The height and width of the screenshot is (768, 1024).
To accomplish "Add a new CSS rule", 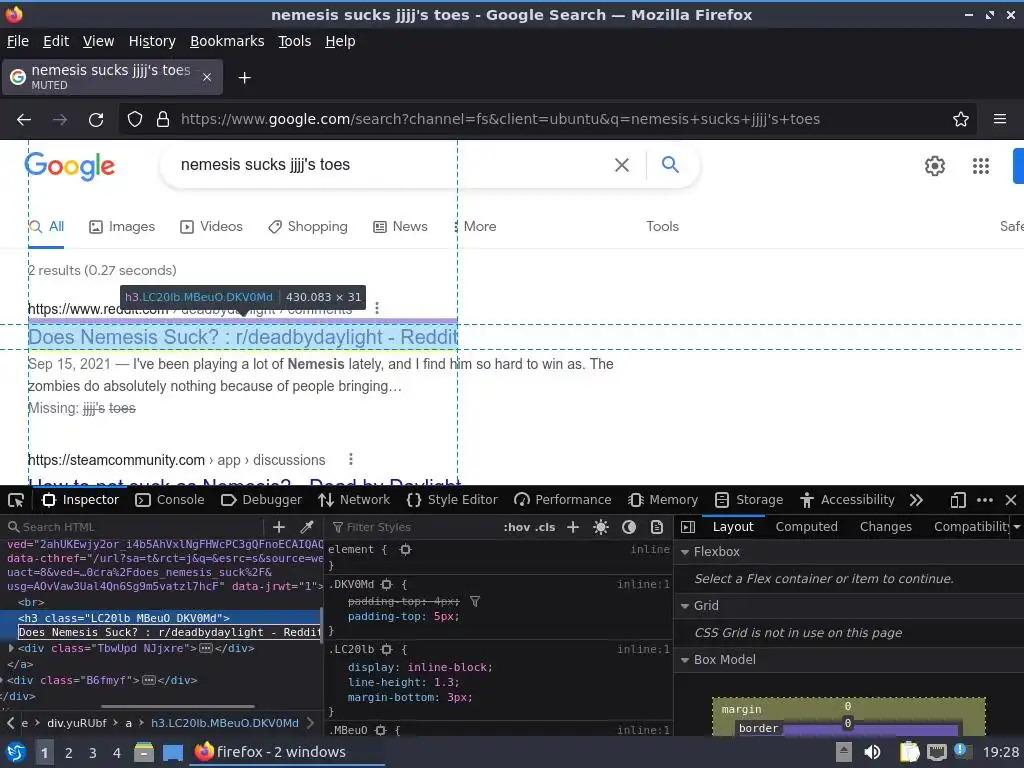I will tap(573, 527).
